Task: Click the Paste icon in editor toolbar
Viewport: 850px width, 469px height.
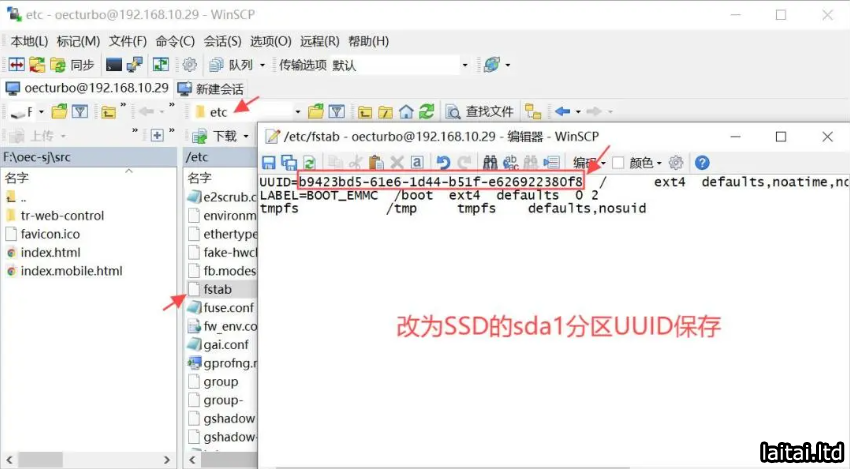Action: coord(376,163)
